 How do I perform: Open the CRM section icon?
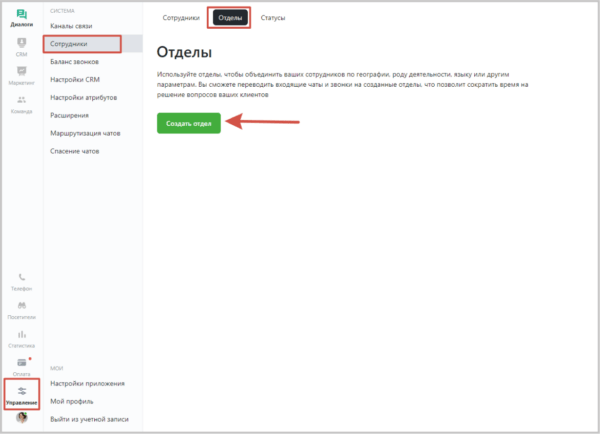pyautogui.click(x=21, y=42)
